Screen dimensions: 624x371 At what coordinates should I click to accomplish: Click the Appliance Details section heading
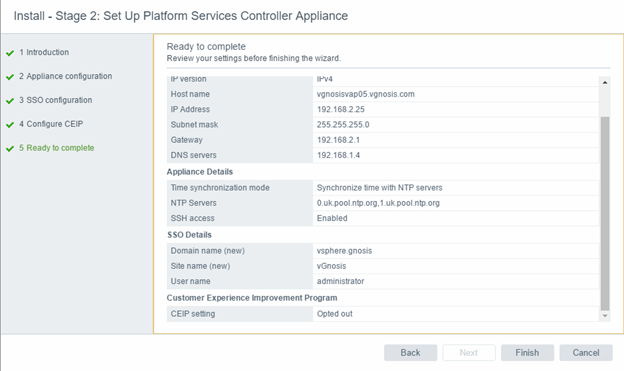click(x=200, y=172)
